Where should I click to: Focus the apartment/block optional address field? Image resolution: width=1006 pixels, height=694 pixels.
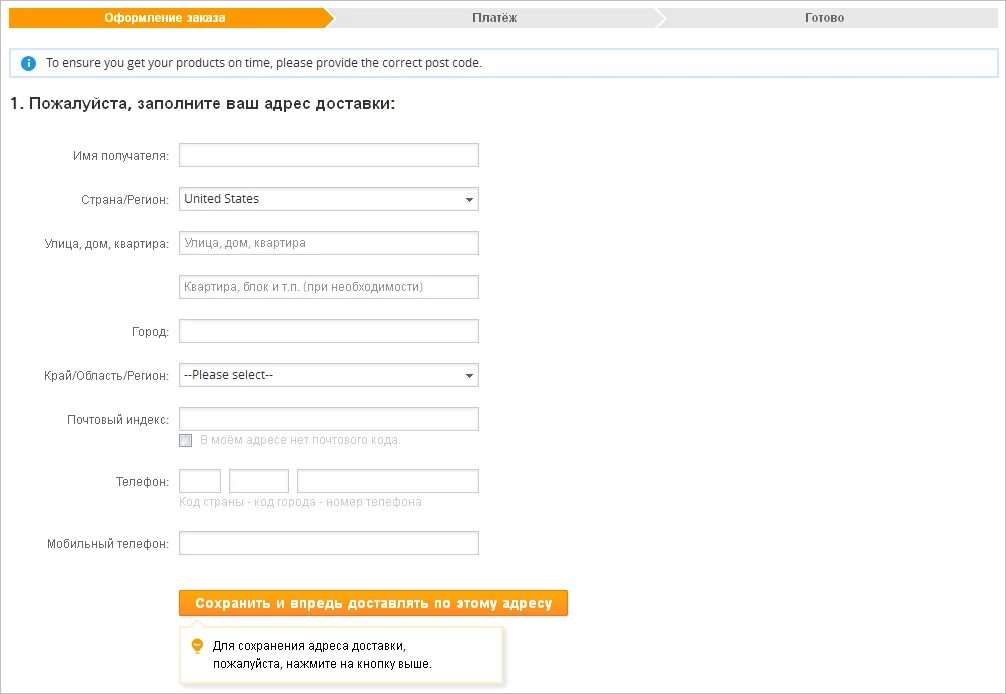[x=328, y=287]
